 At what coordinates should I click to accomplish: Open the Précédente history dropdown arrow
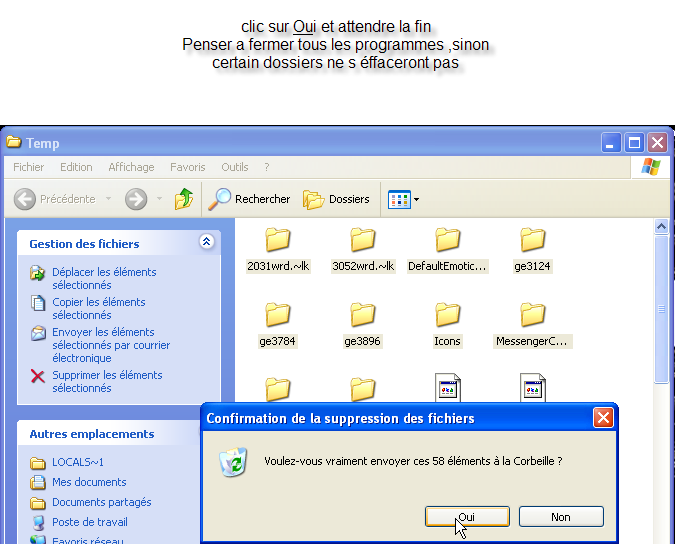(108, 199)
